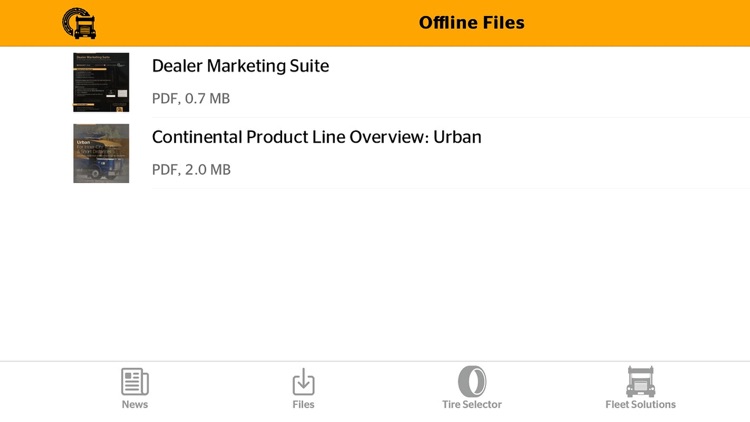Image resolution: width=750 pixels, height=422 pixels.
Task: Open the Fleet Solutions truck icon
Action: click(640, 381)
